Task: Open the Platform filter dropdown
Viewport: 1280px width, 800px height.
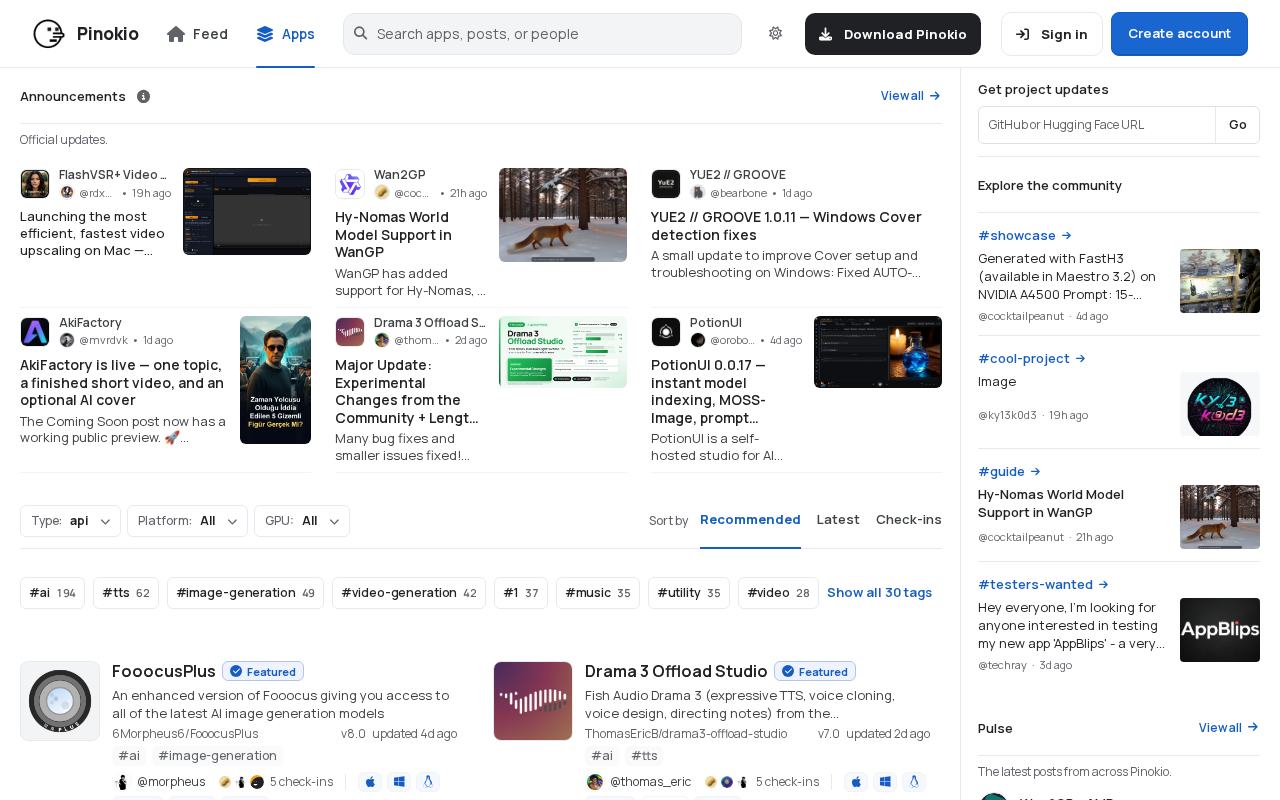Action: [x=187, y=521]
